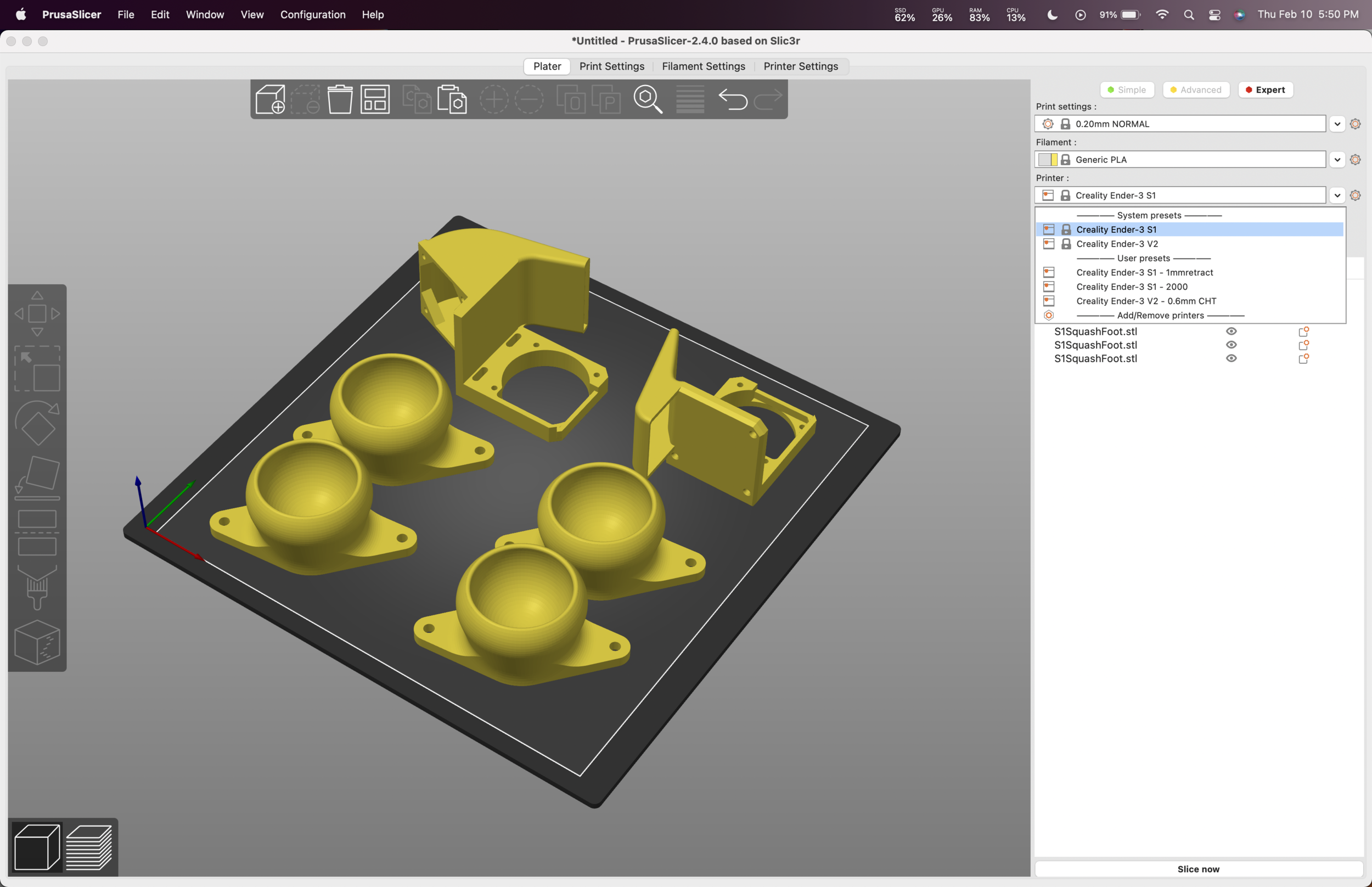Toggle visibility of middle visible S1SquashFoot.stl row
Viewport: 1372px width, 887px height.
[1231, 345]
